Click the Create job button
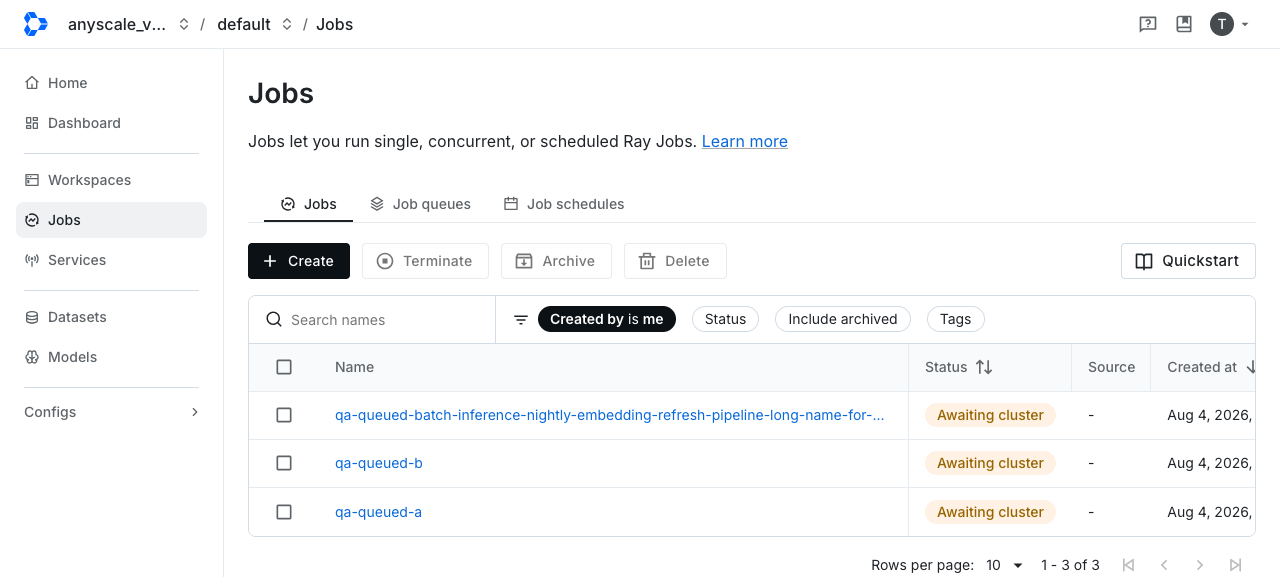Screen dimensions: 1280x577 click(x=299, y=261)
